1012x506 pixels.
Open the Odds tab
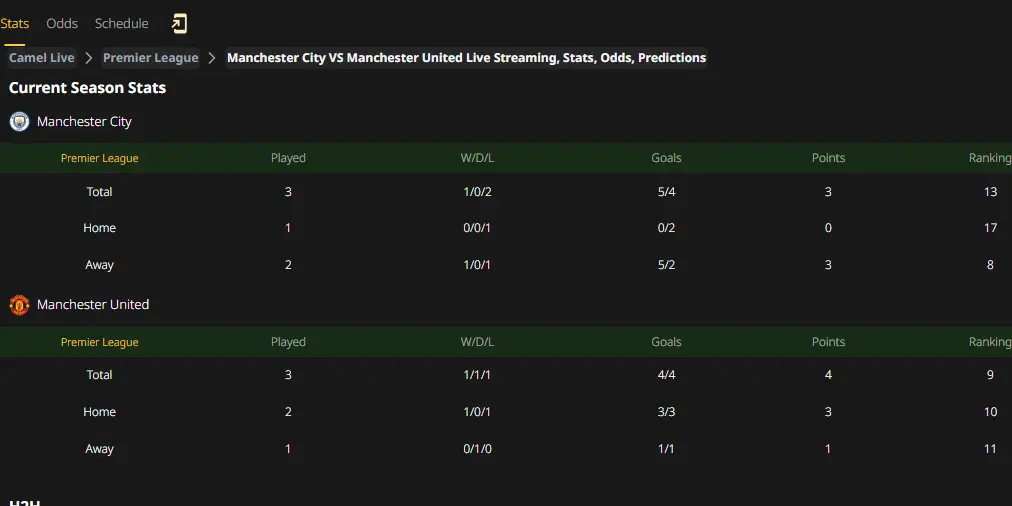62,24
